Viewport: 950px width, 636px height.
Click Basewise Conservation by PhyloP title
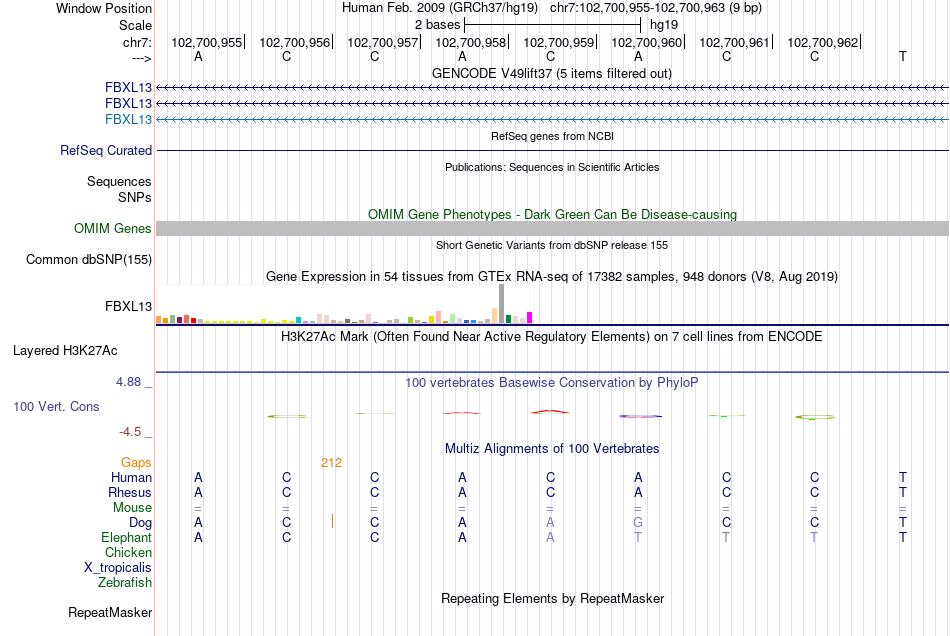point(552,382)
